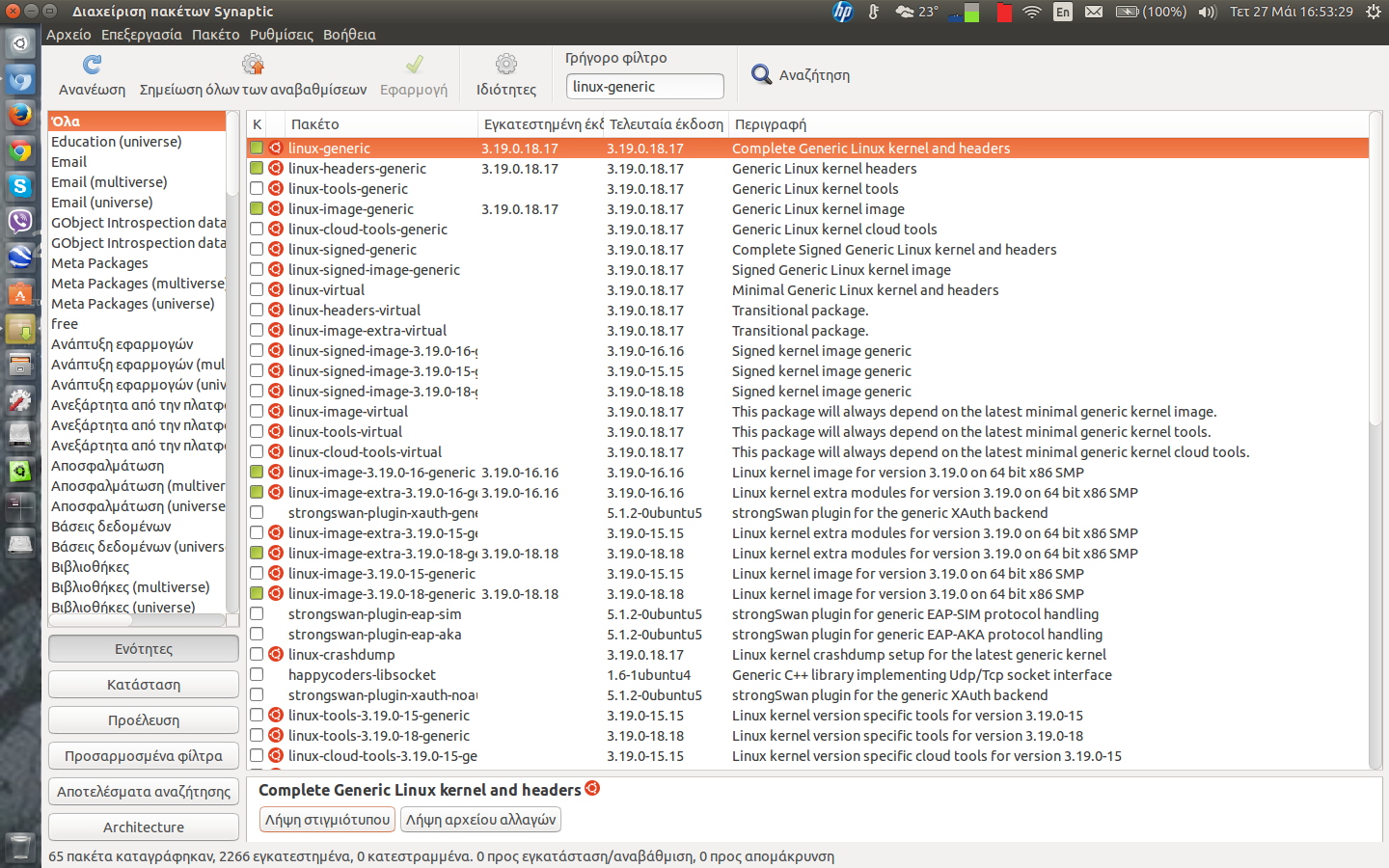The image size is (1389, 868).
Task: Click the mark all upgrades icon
Action: [x=253, y=65]
